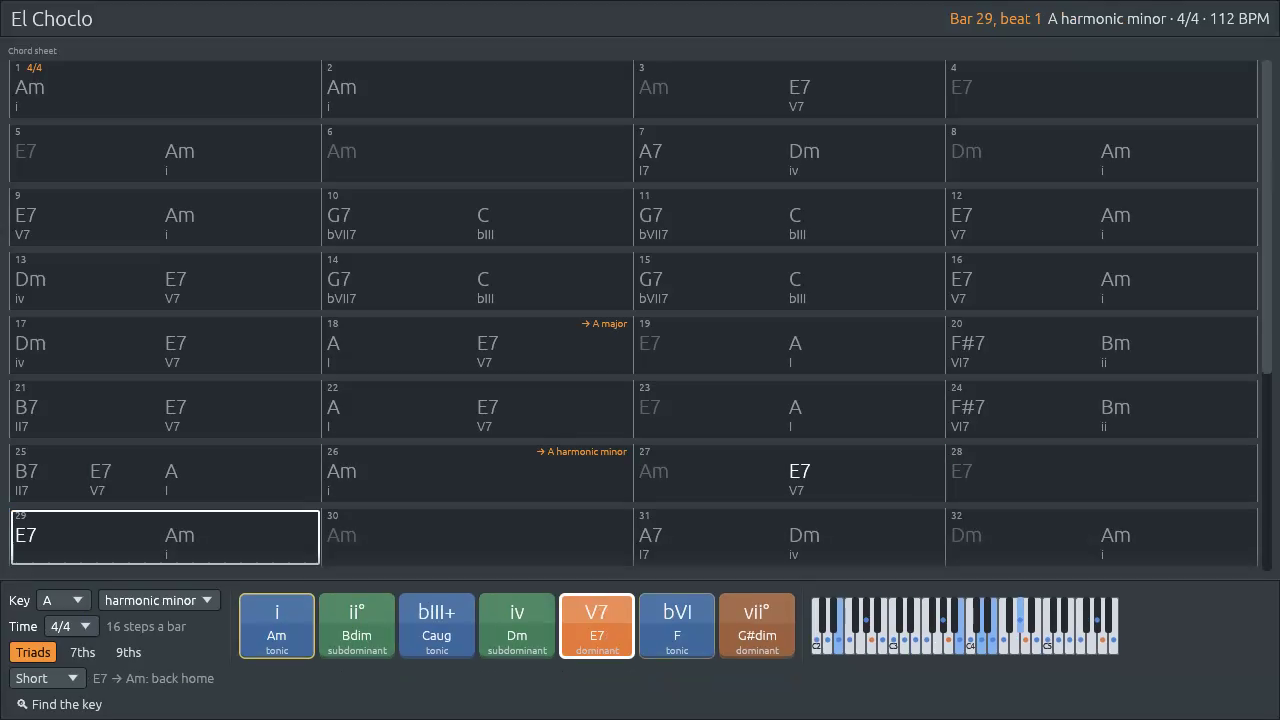
Task: Select the Triads chord type
Action: click(33, 652)
